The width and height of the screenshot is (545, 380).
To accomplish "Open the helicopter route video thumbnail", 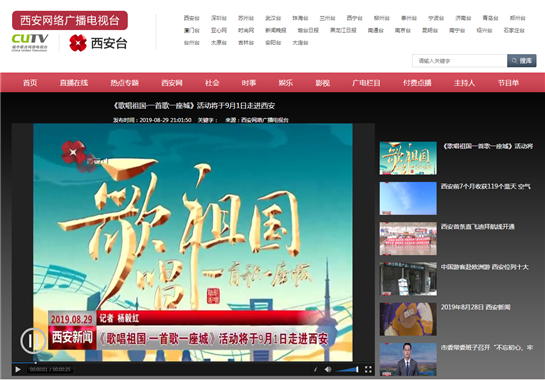I will click(x=408, y=238).
